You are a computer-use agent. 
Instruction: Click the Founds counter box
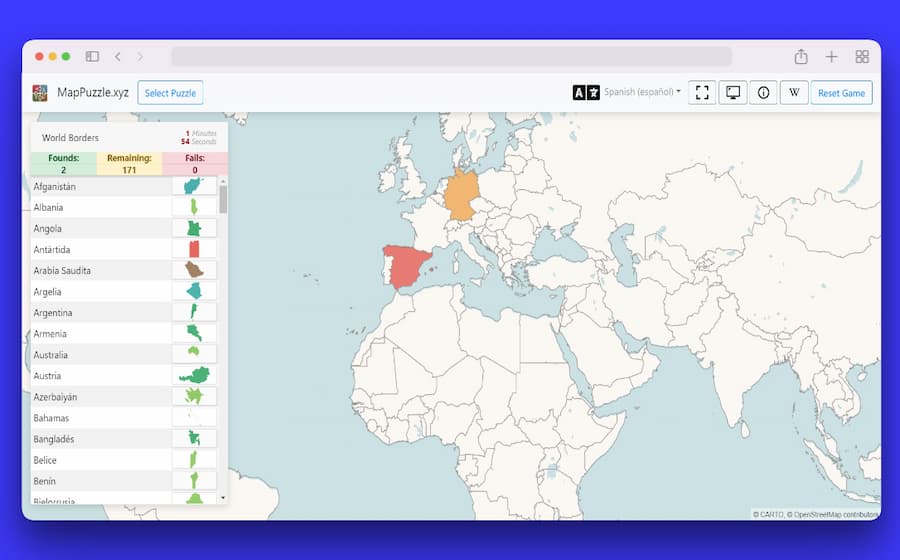pyautogui.click(x=63, y=164)
